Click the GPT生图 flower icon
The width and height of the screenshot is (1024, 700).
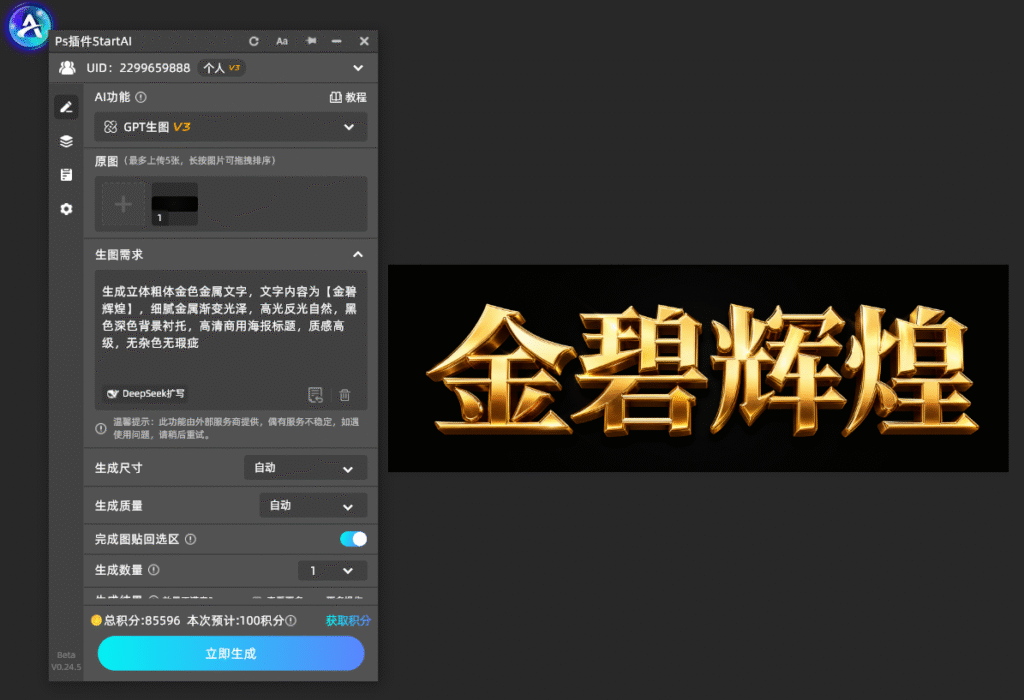[x=110, y=127]
